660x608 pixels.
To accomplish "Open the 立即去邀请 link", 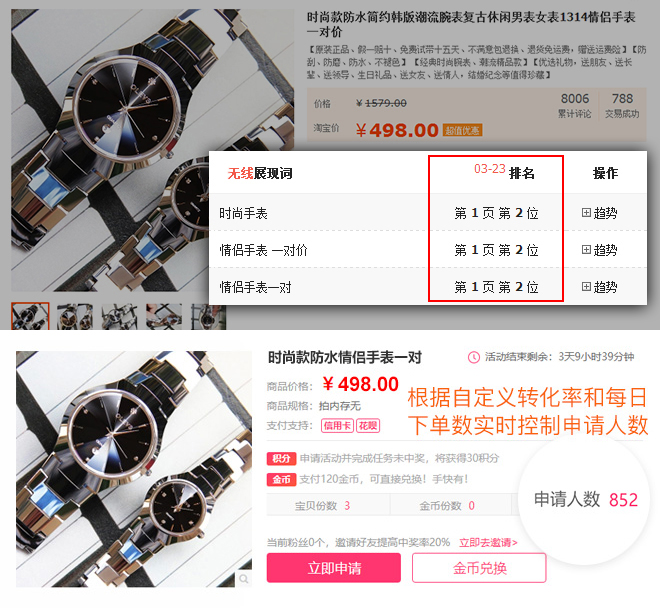I will click(x=488, y=543).
